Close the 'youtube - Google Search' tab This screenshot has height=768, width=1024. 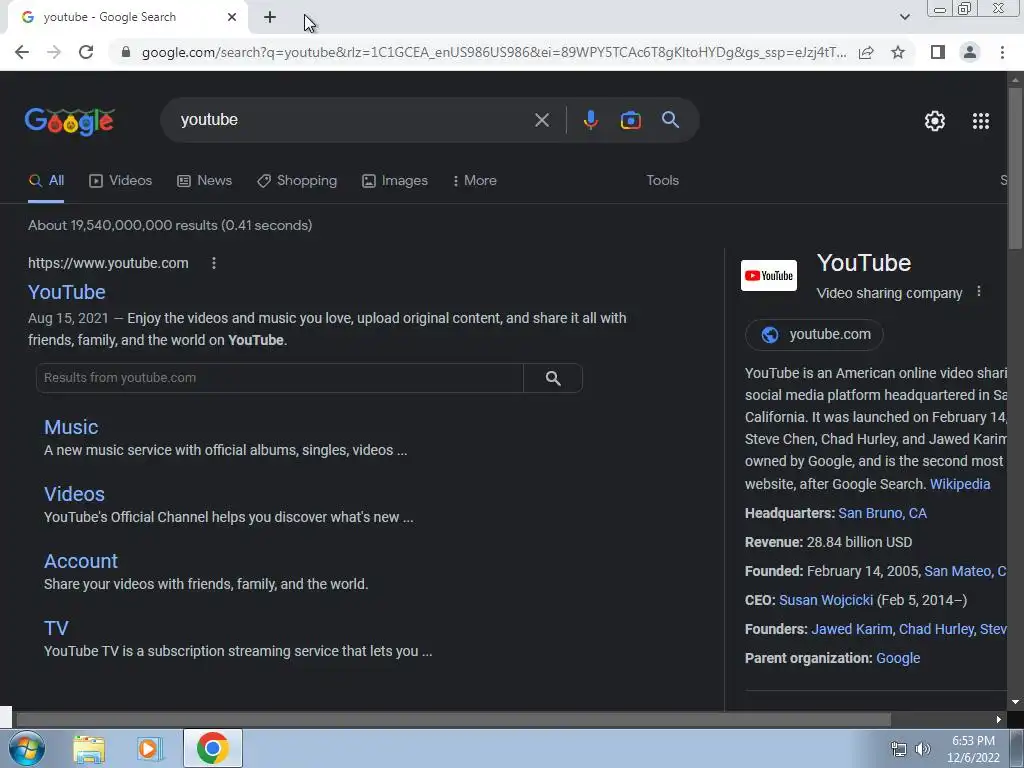pyautogui.click(x=232, y=17)
